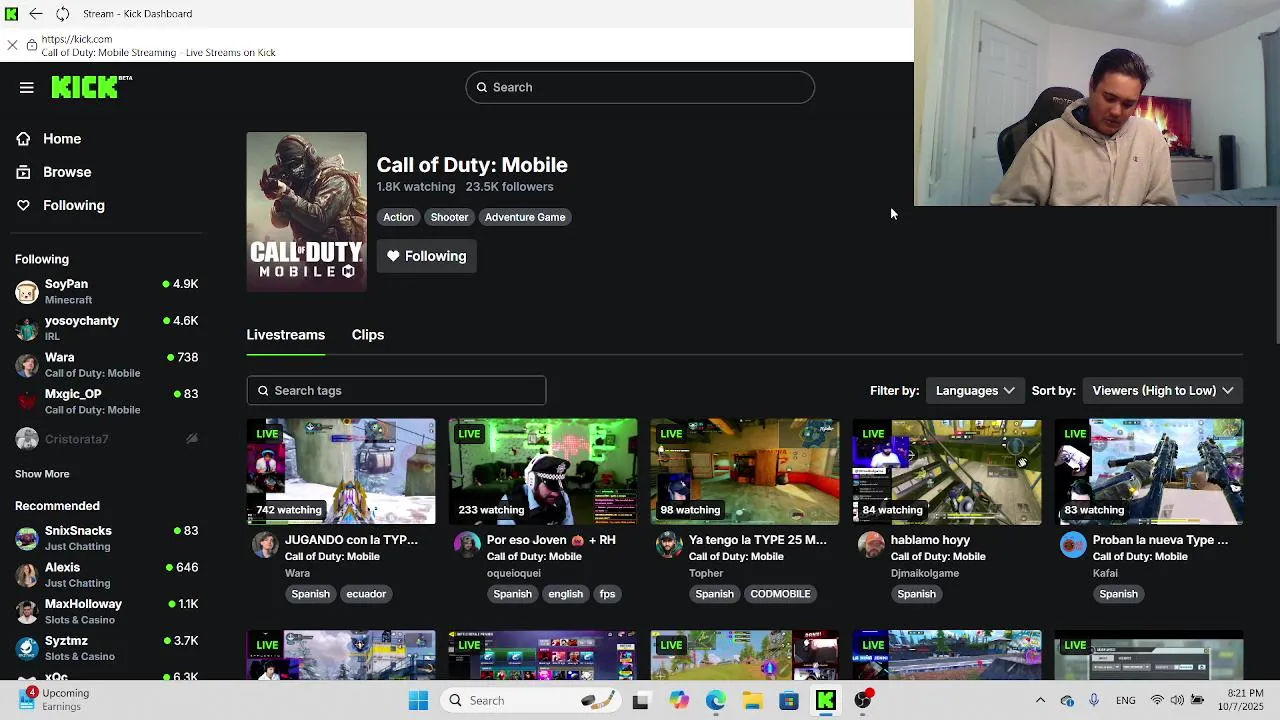Viewport: 1280px width, 720px height.
Task: Select the fps tag on oqueioquei stream
Action: [x=607, y=594]
